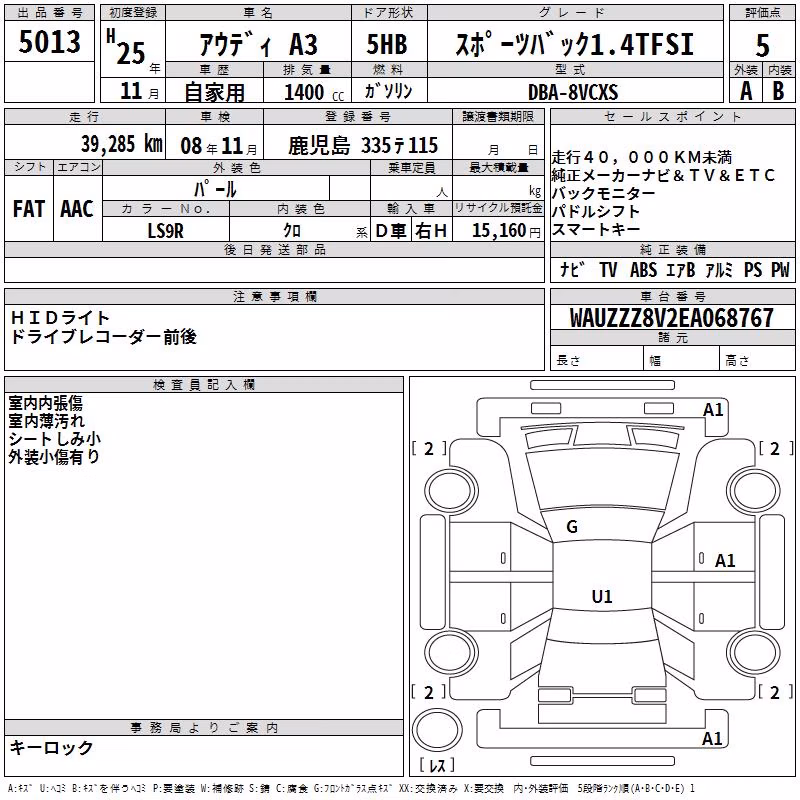This screenshot has height=800, width=800.
Task: Click the door type 5HB
Action: pyautogui.click(x=387, y=44)
